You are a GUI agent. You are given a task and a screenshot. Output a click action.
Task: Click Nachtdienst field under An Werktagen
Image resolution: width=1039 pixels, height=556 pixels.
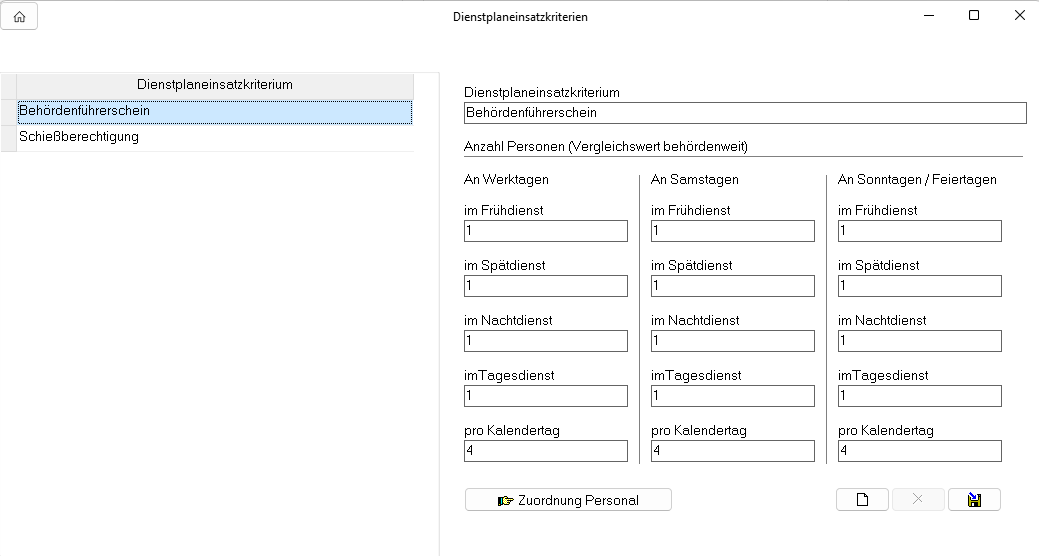pos(546,341)
